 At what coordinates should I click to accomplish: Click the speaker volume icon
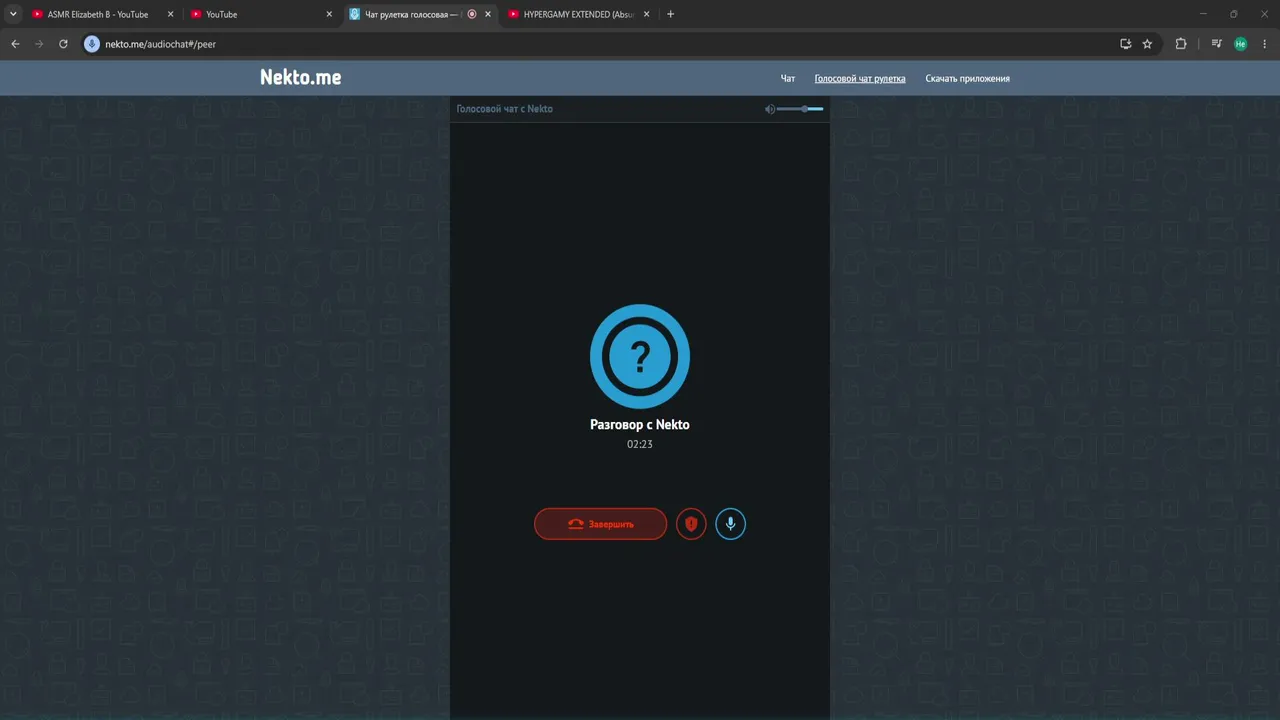770,109
